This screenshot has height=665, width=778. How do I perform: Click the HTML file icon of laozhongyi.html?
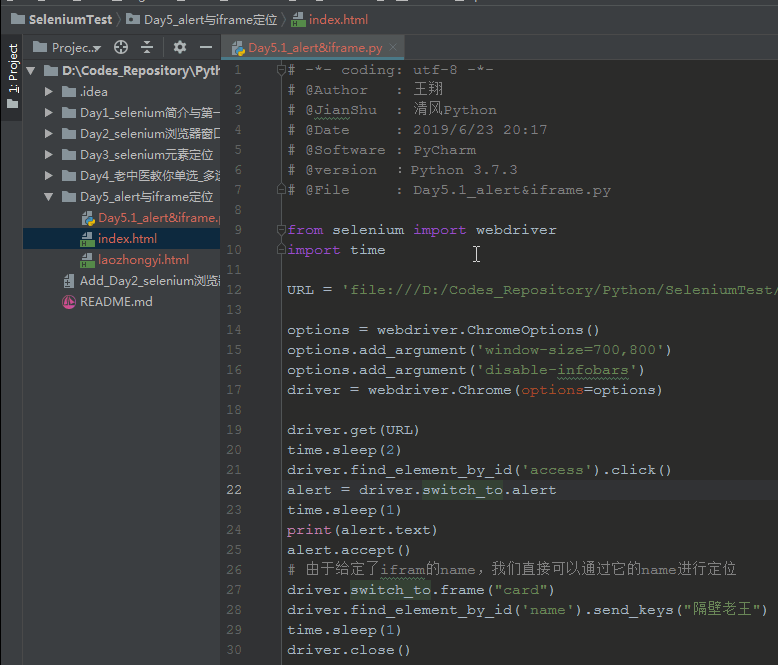pos(87,260)
